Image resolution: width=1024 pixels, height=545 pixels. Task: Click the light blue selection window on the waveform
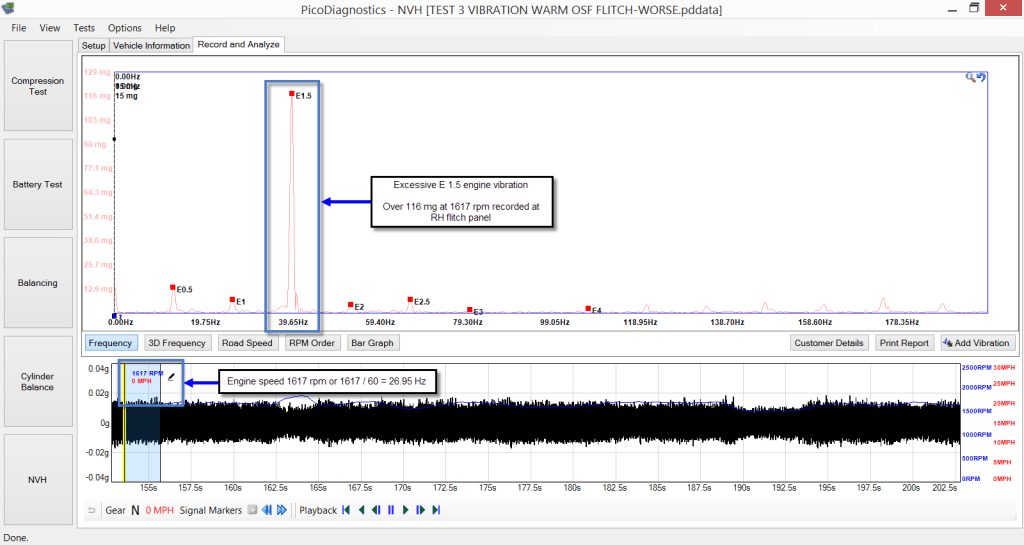pos(142,422)
